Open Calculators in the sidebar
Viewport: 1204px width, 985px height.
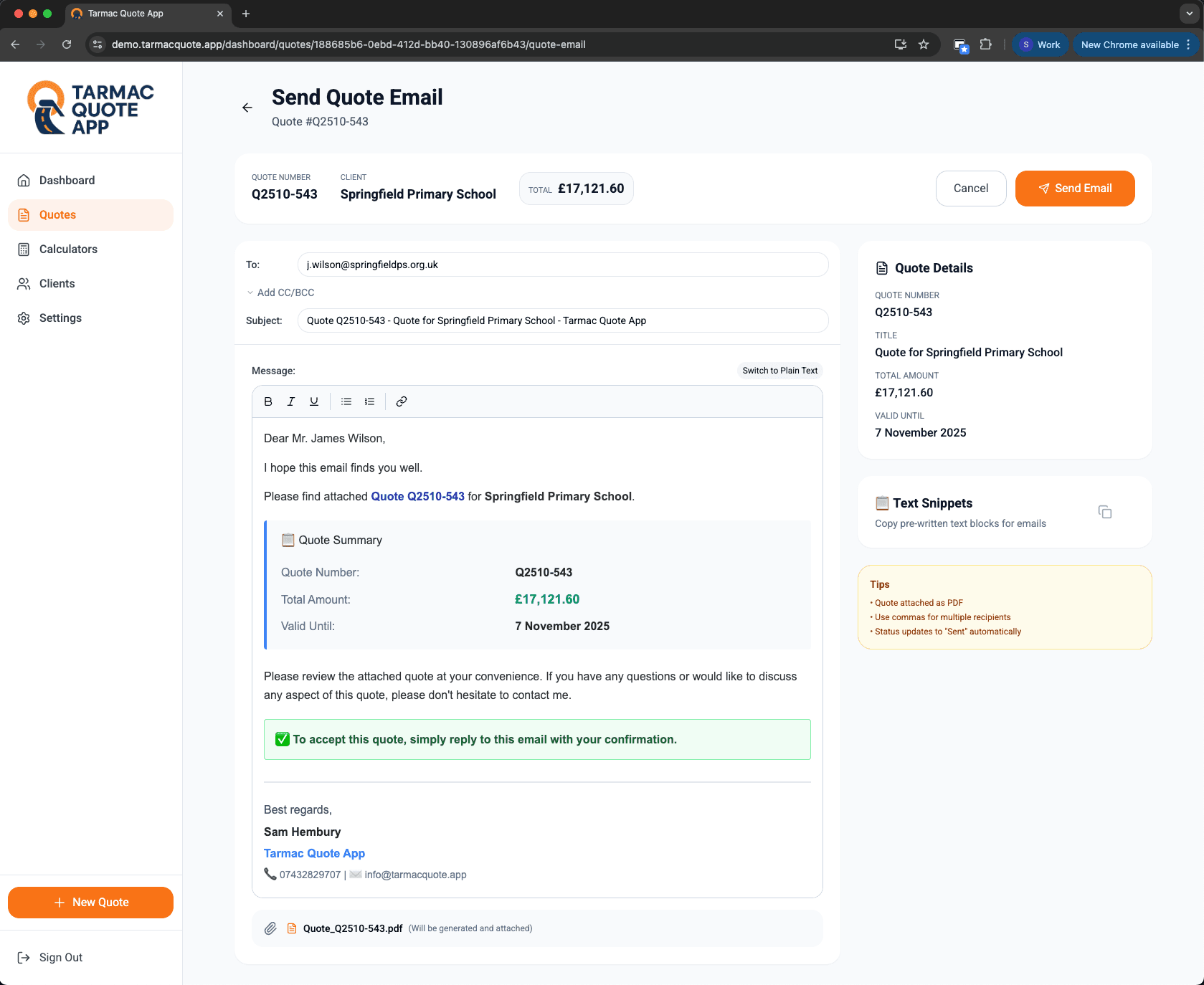(68, 249)
